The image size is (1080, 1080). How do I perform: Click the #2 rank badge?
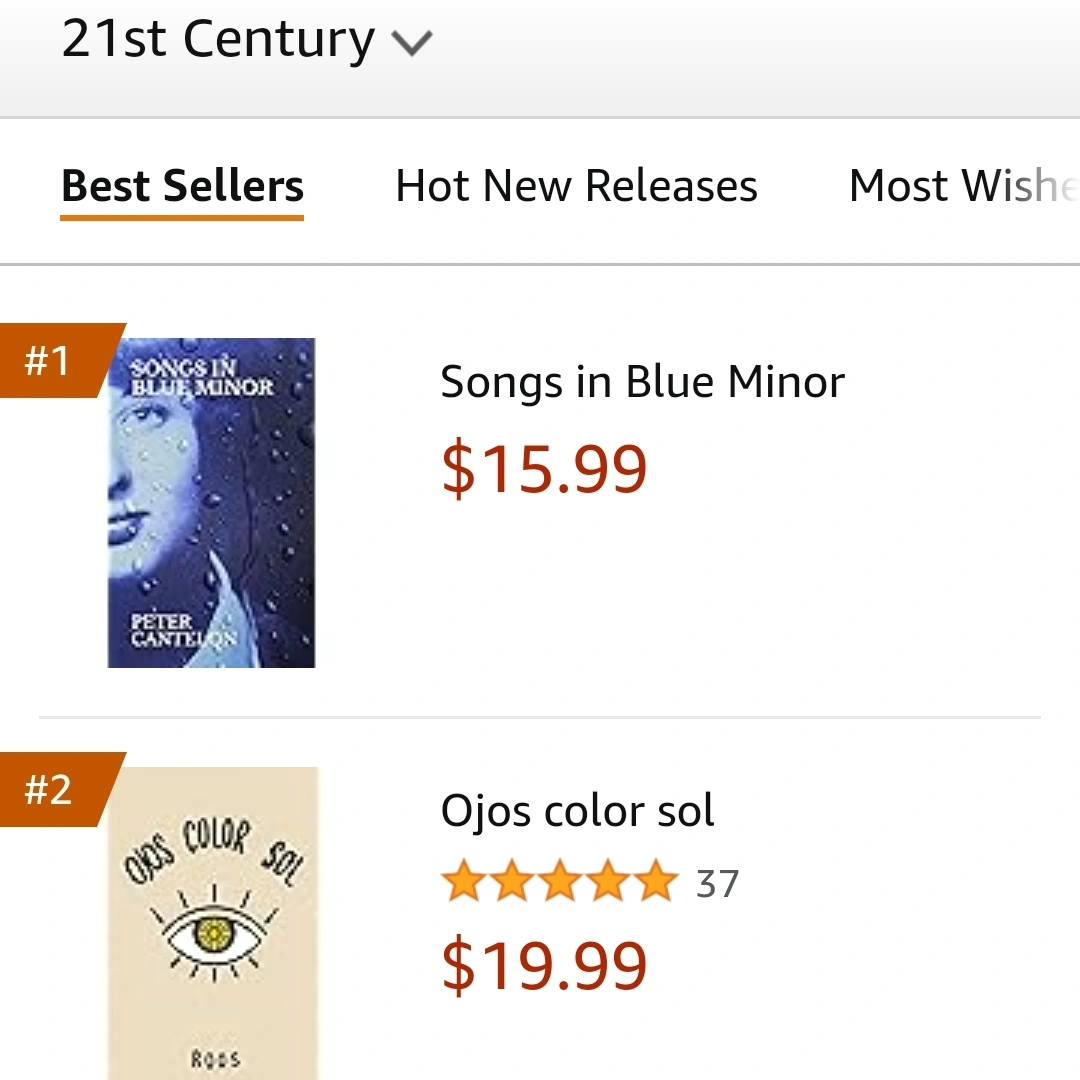click(50, 789)
